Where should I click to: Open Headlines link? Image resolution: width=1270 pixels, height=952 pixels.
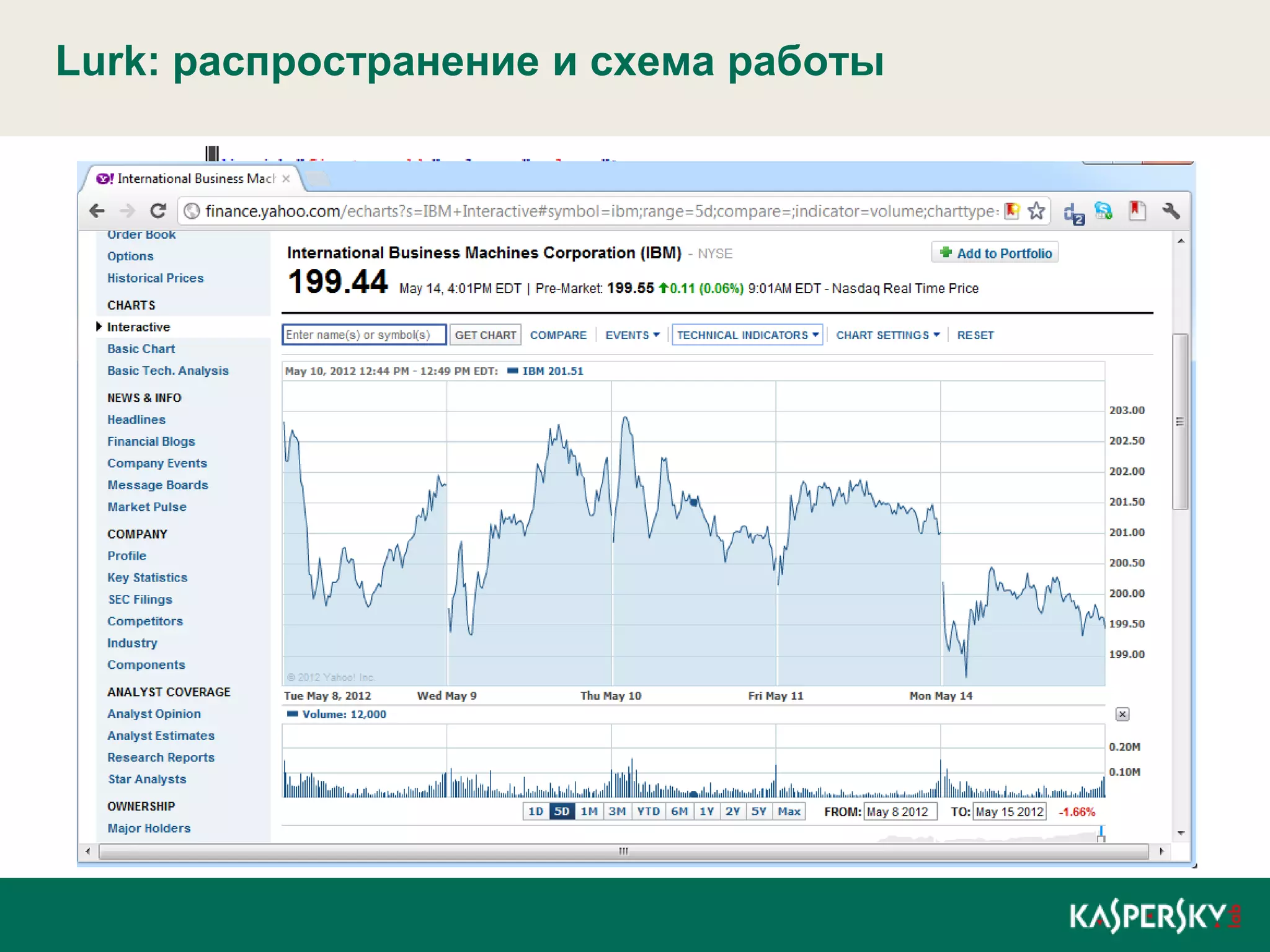[x=136, y=420]
